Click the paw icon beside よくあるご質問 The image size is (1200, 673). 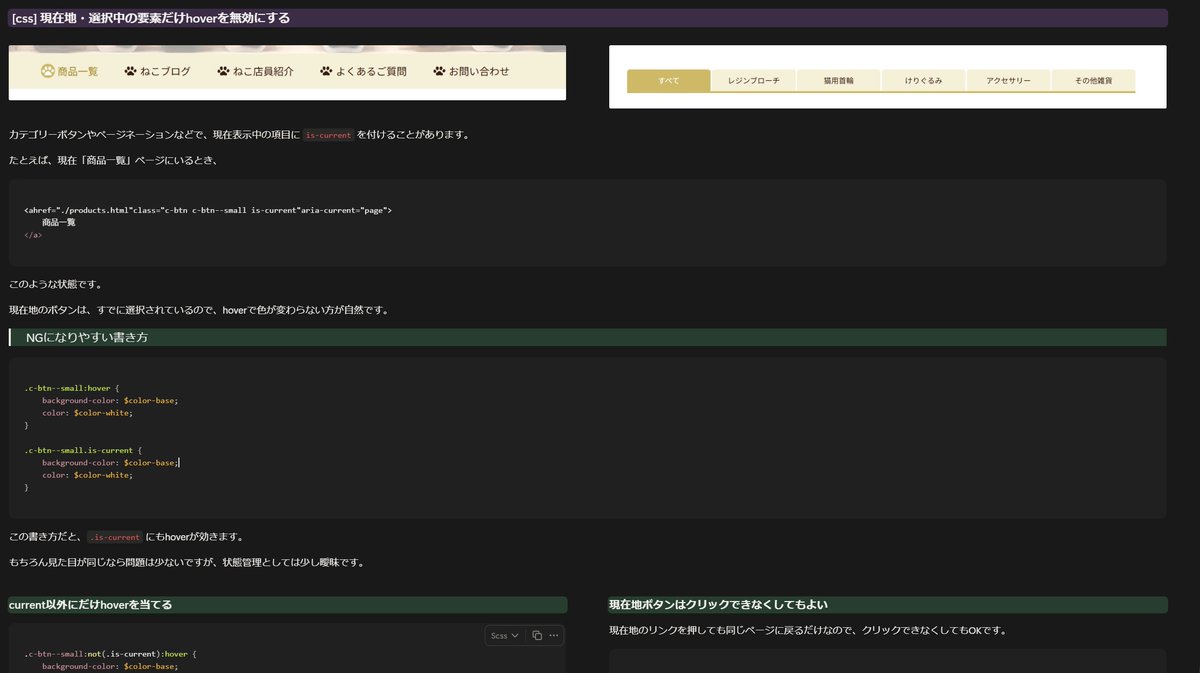(x=326, y=71)
